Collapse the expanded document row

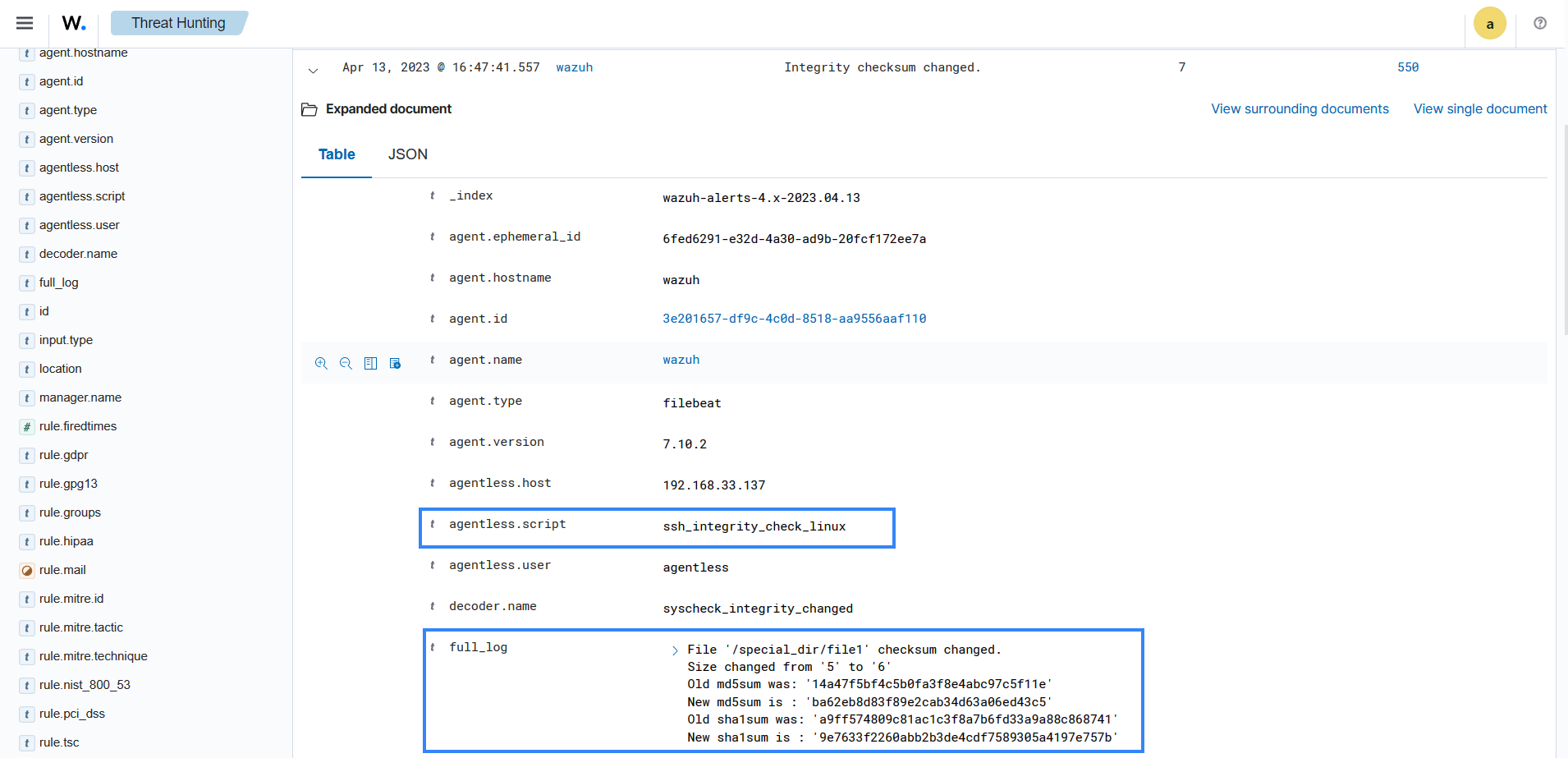click(313, 70)
